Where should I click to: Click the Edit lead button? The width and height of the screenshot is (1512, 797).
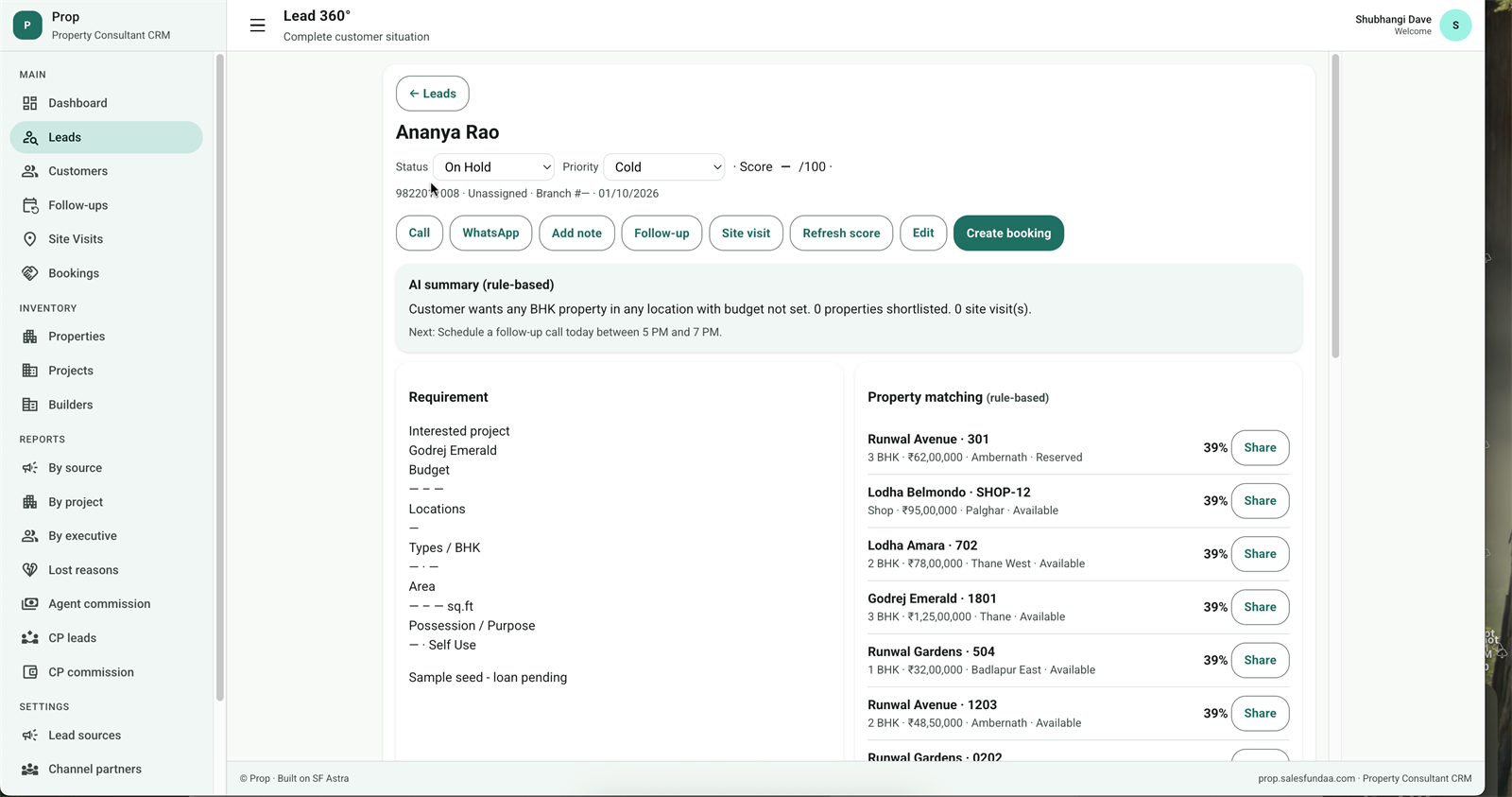coord(923,233)
